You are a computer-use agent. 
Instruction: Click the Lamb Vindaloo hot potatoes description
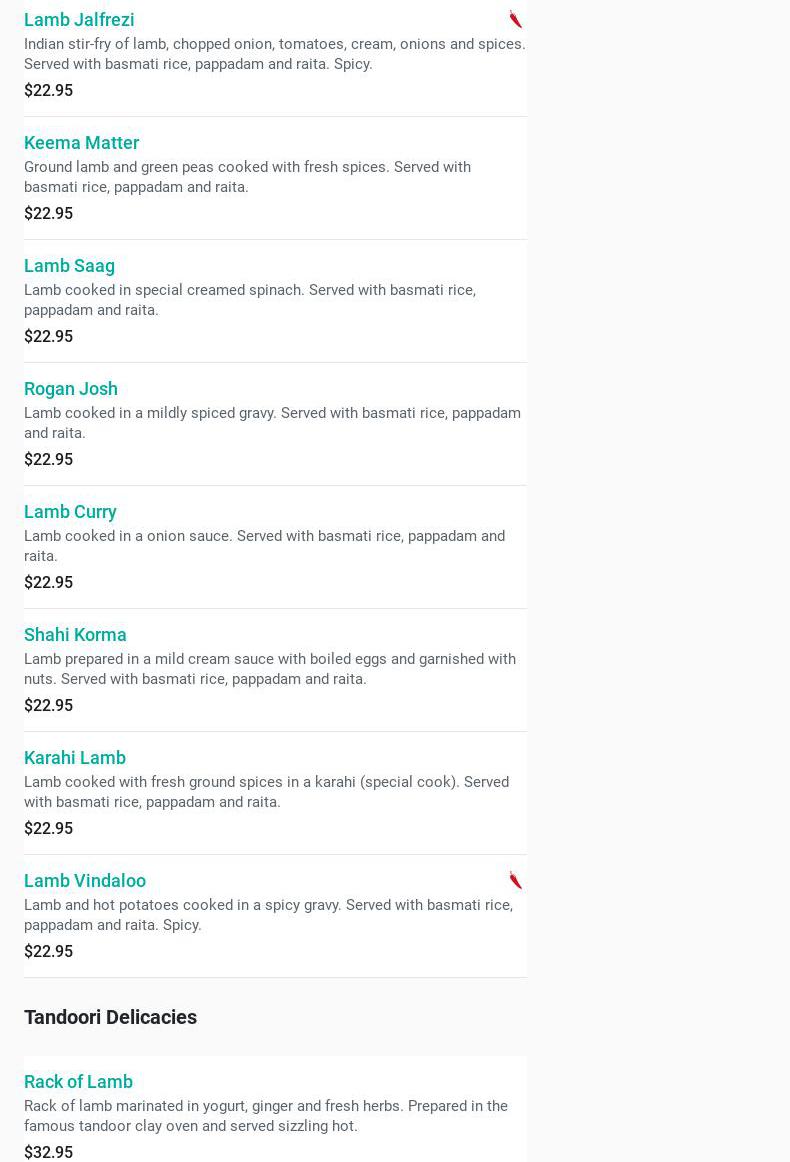268,914
